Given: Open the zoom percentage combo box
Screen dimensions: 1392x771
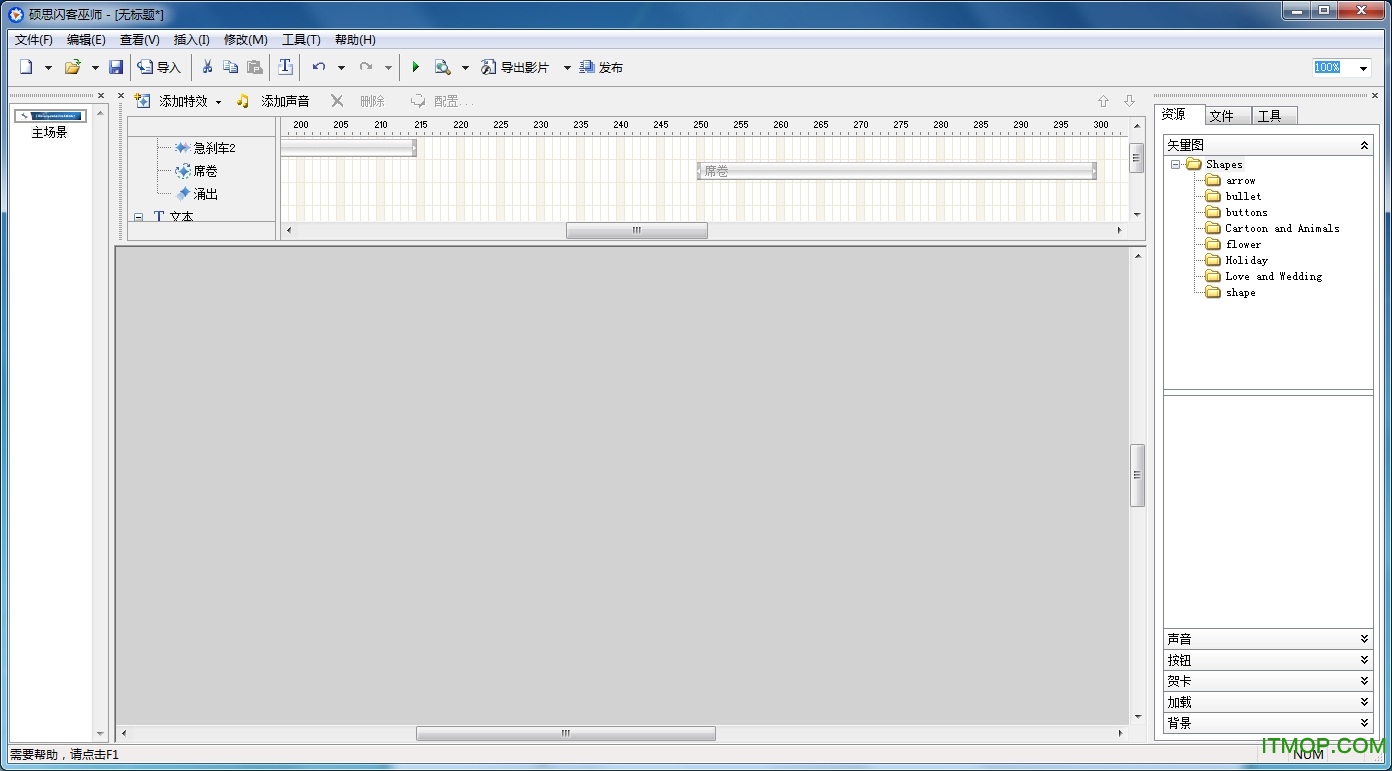Looking at the screenshot, I should (x=1364, y=68).
